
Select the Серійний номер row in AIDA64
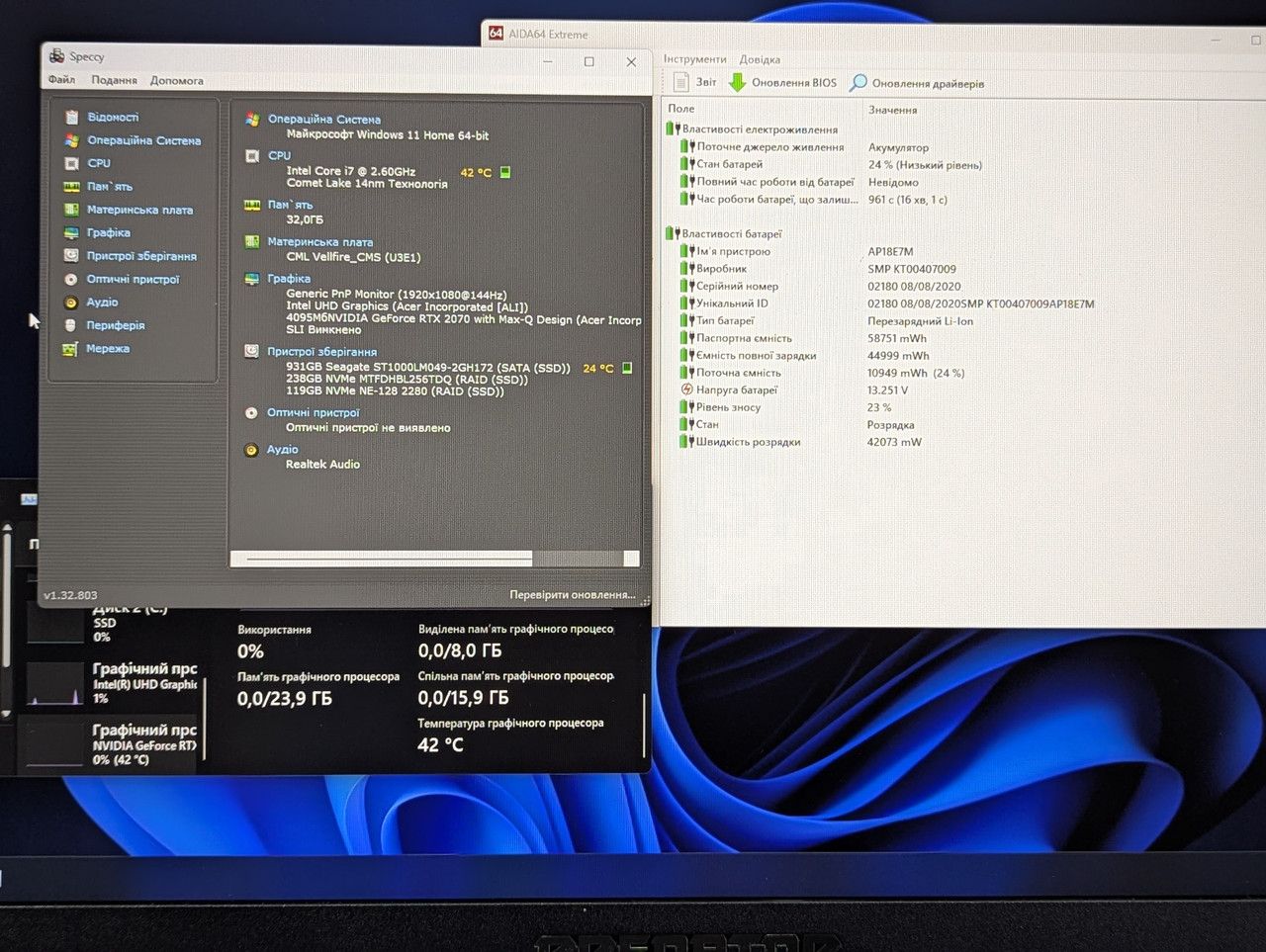coord(820,286)
